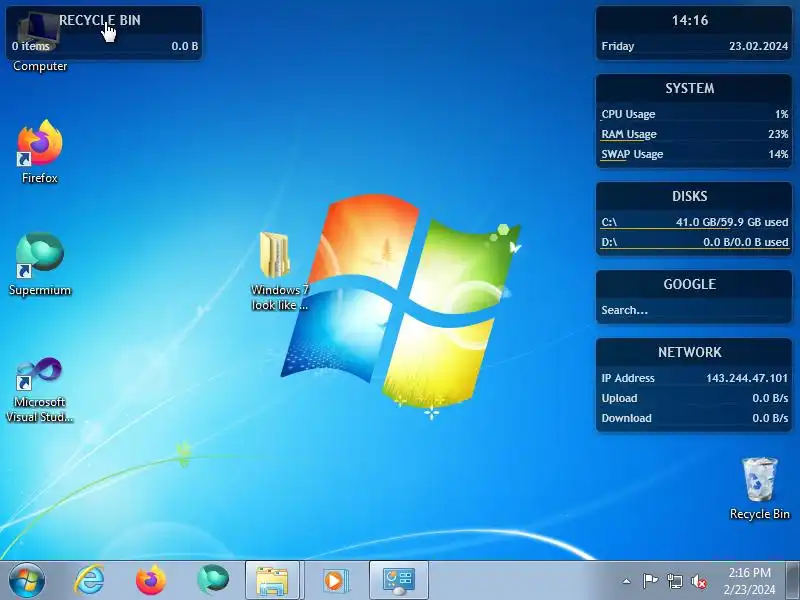Open the taskbar clock 2:16 PM
This screenshot has width=800, height=600.
point(749,581)
